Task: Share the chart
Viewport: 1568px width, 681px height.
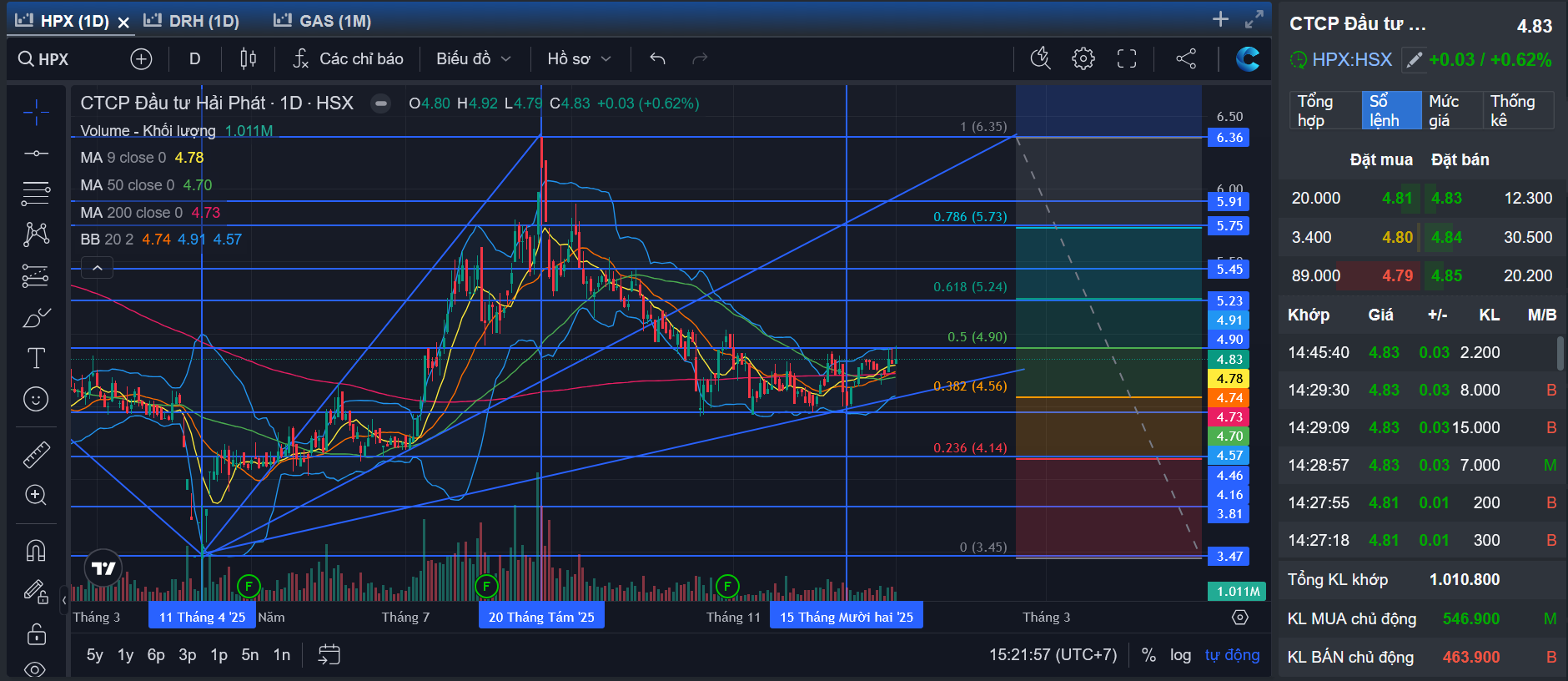Action: pyautogui.click(x=1186, y=58)
